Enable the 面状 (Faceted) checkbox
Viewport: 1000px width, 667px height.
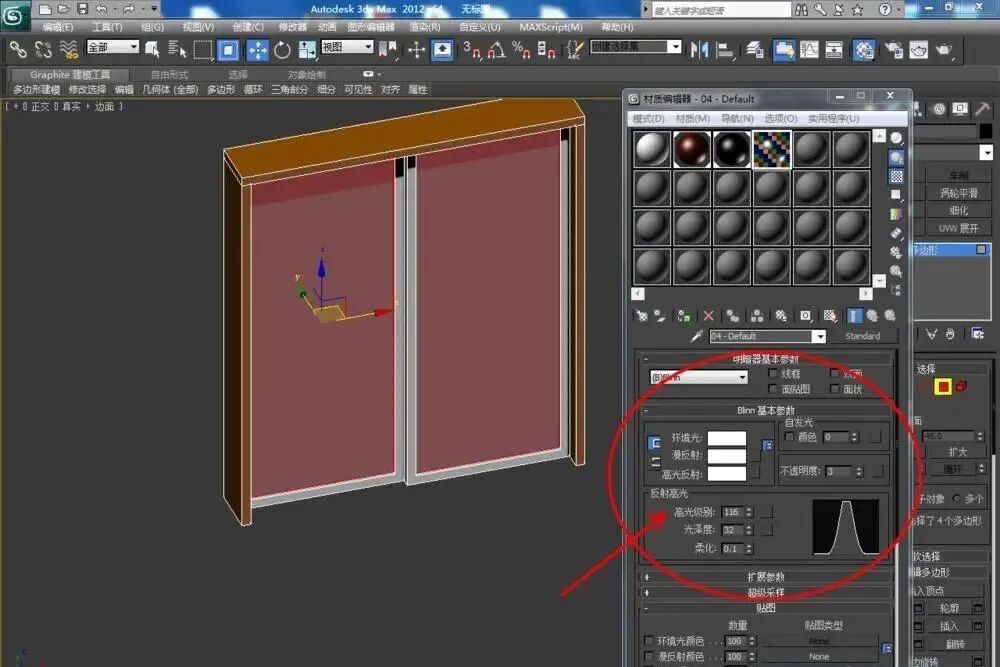(834, 388)
